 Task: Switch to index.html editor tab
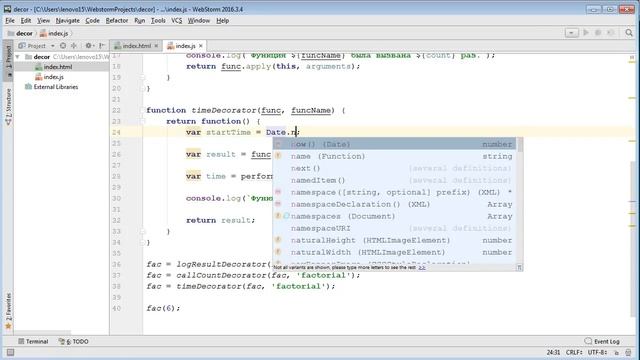coord(136,46)
